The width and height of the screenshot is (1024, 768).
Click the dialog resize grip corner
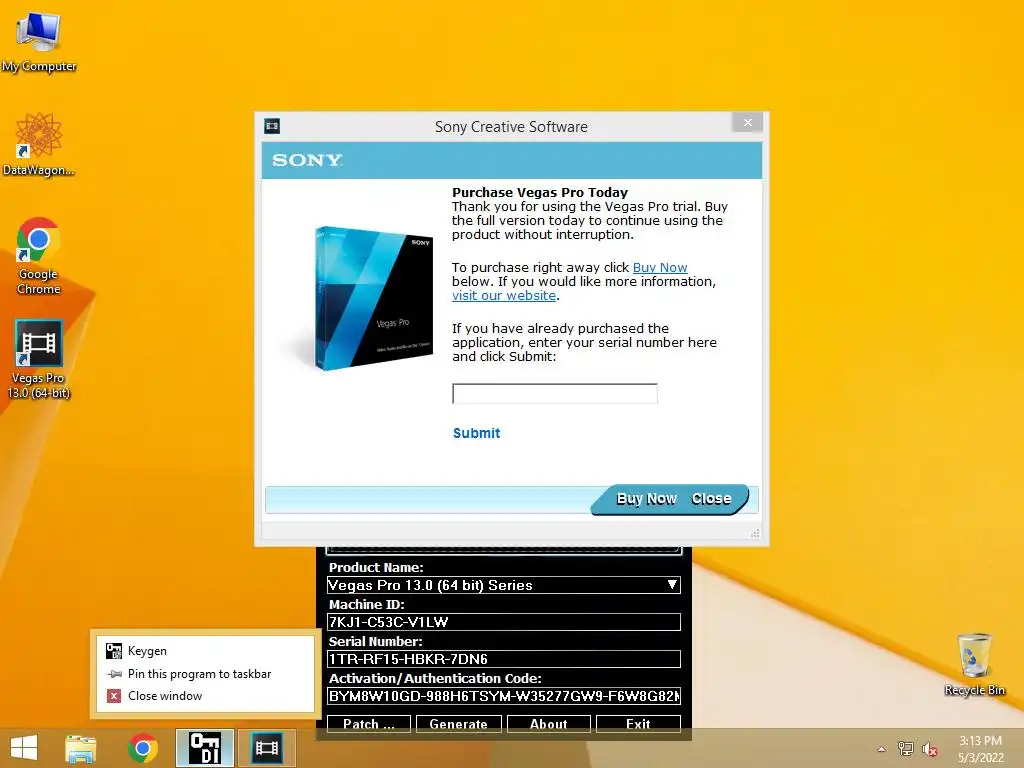coord(756,534)
